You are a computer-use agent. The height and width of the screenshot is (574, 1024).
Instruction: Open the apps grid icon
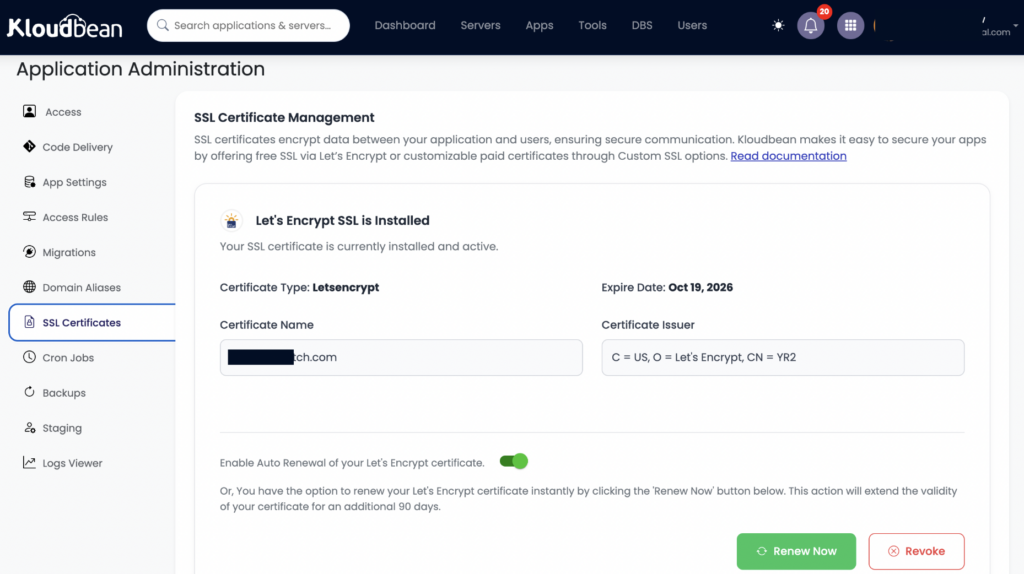[850, 25]
